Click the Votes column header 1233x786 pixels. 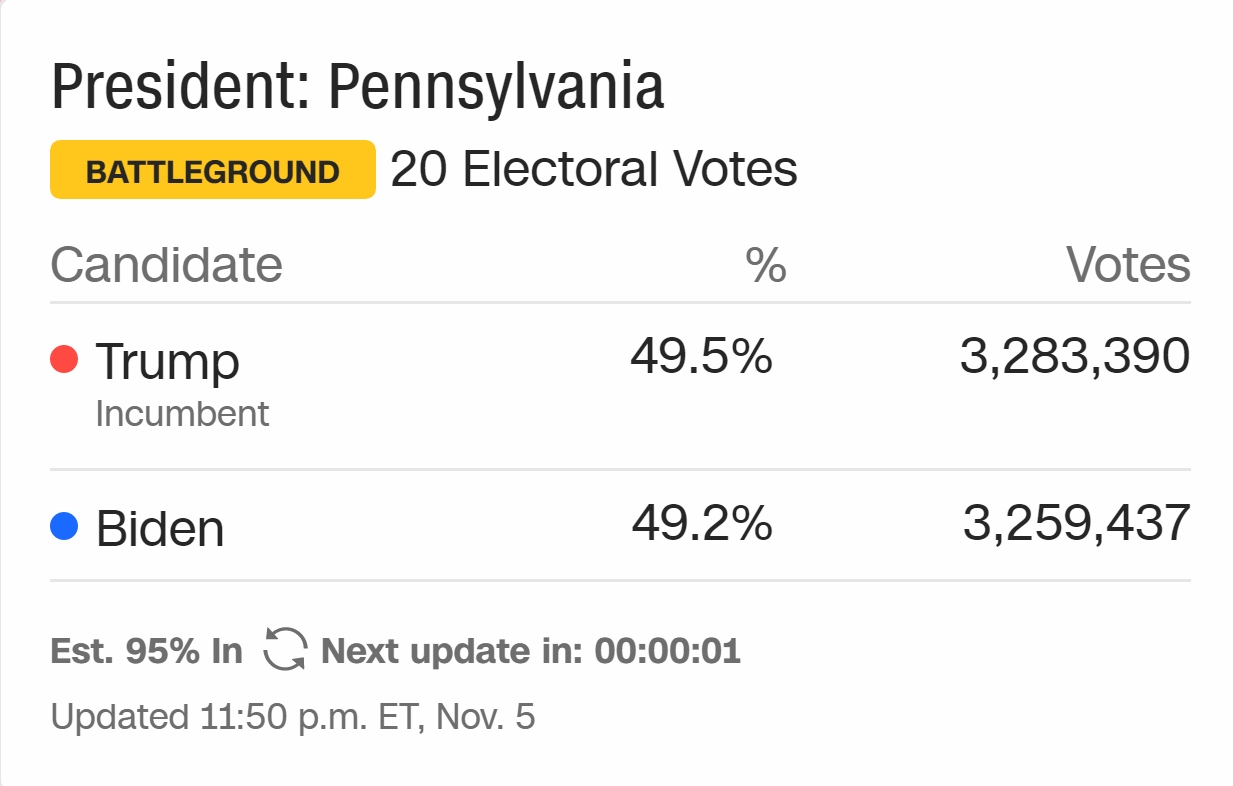coord(1128,265)
